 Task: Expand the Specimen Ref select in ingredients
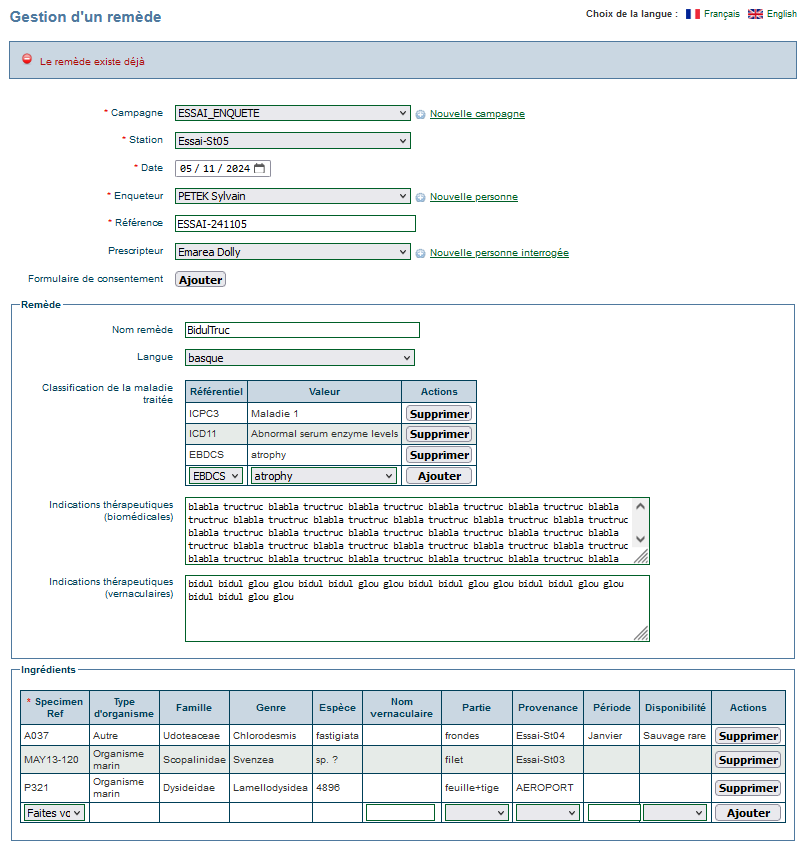click(x=54, y=813)
